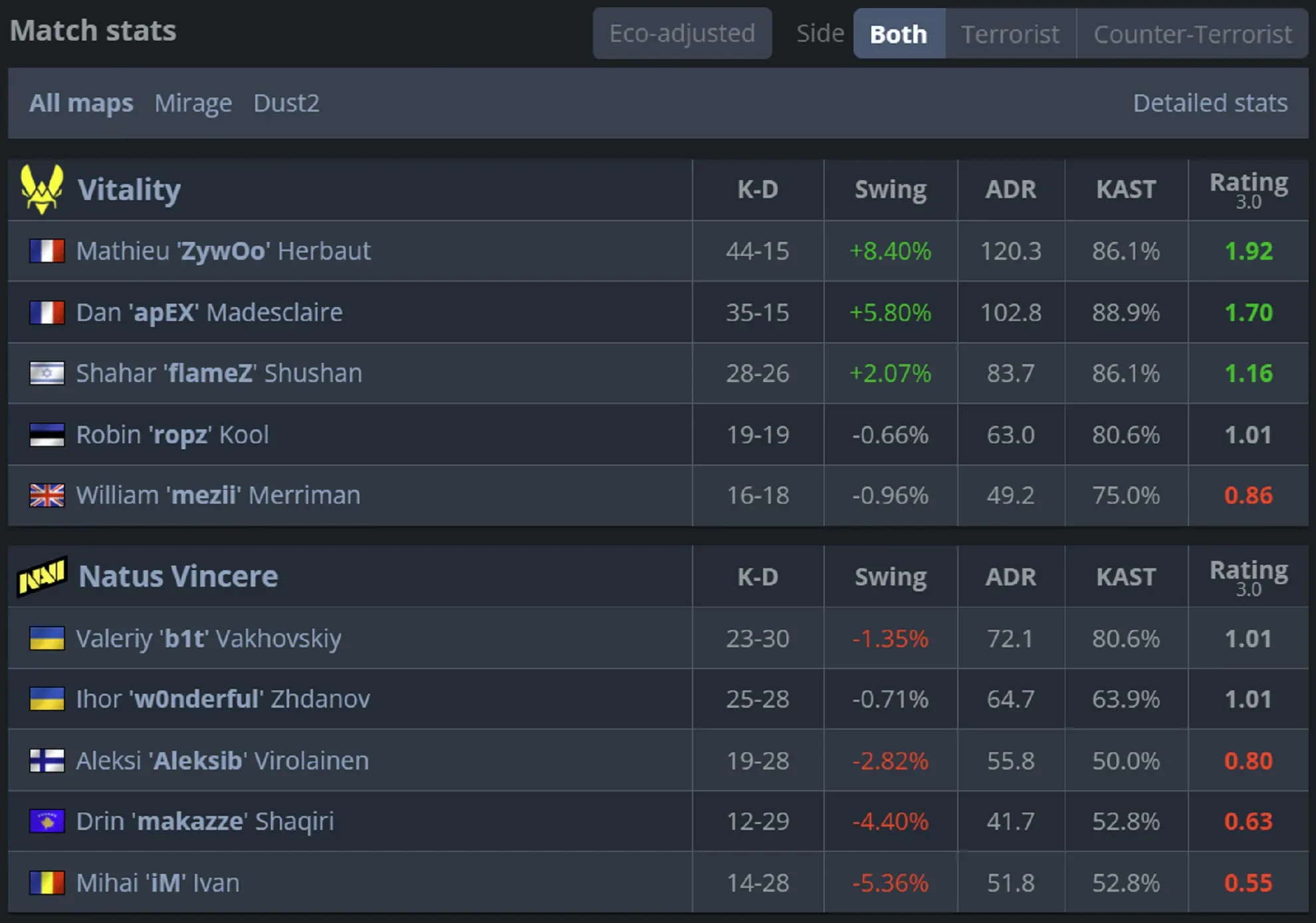Click the Romanian flag beside iM

[x=47, y=882]
